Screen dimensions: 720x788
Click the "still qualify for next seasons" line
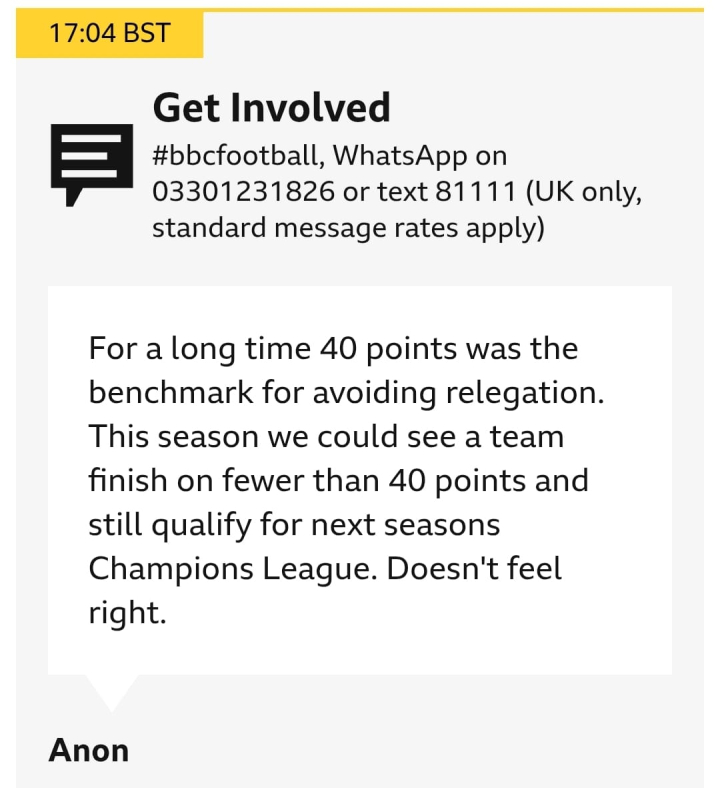point(294,526)
